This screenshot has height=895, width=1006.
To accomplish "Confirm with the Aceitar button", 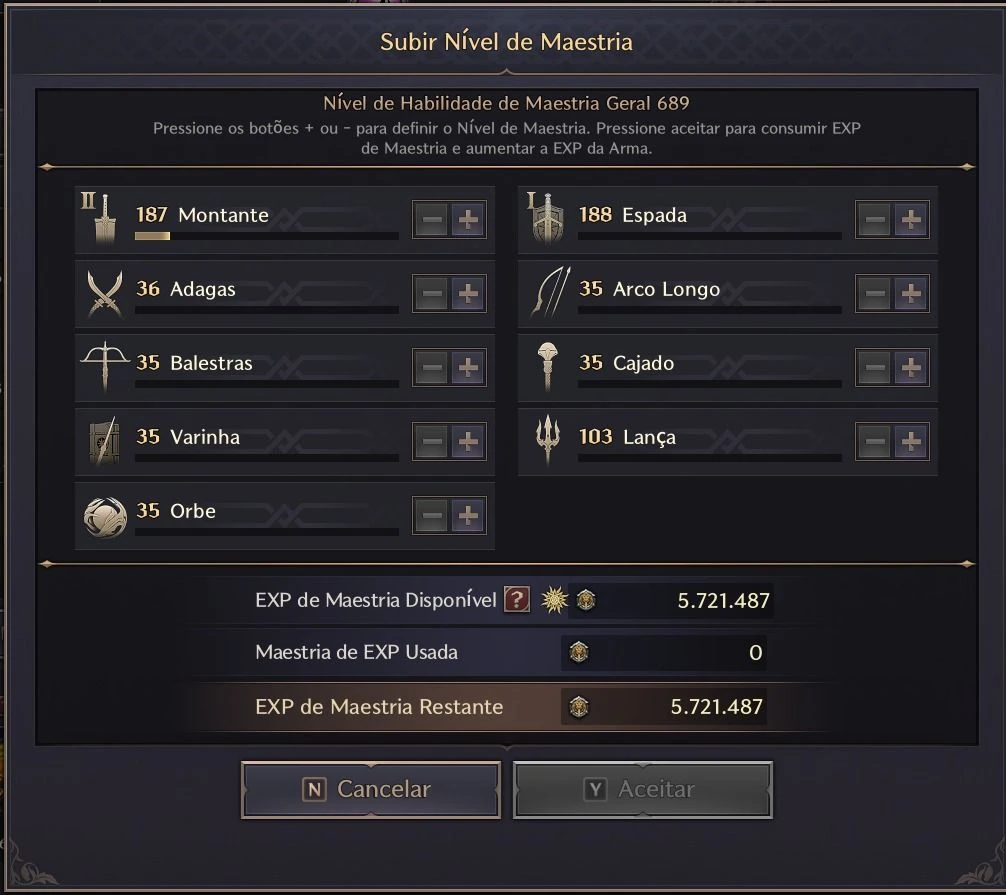I will point(642,790).
